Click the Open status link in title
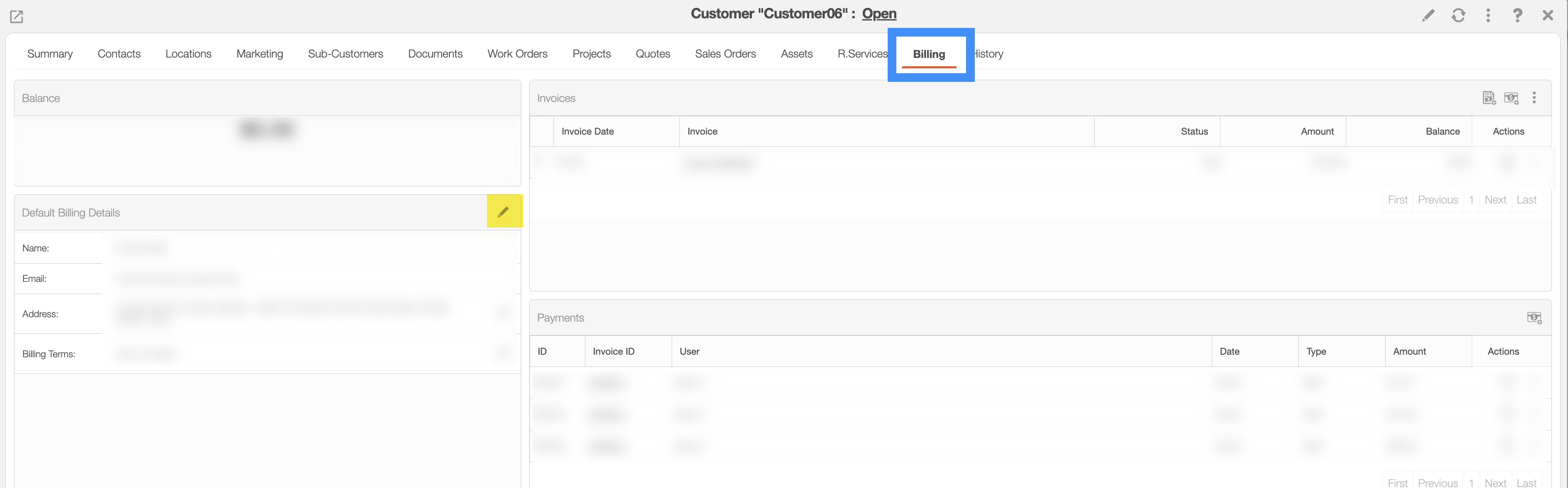The height and width of the screenshot is (488, 1568). coord(879,14)
